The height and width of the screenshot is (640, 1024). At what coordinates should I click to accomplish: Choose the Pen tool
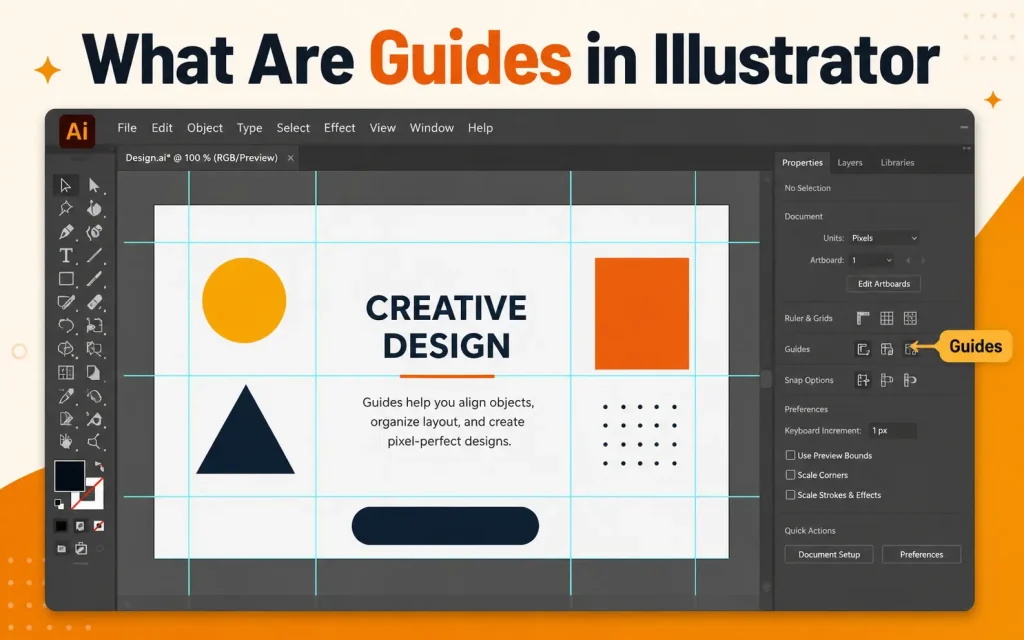pos(65,232)
